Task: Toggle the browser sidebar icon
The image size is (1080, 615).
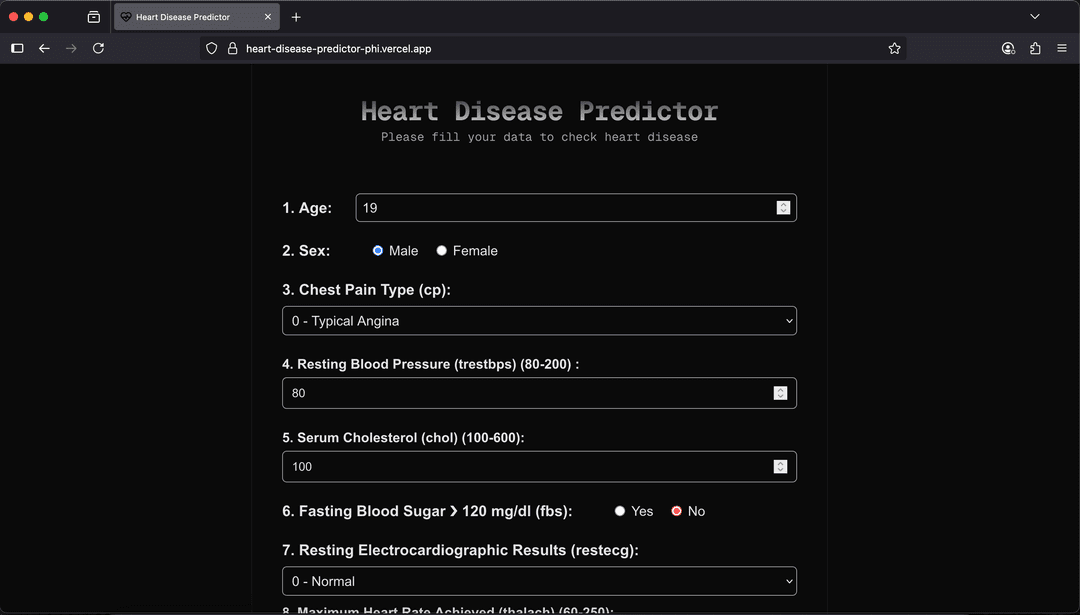Action: click(x=17, y=48)
